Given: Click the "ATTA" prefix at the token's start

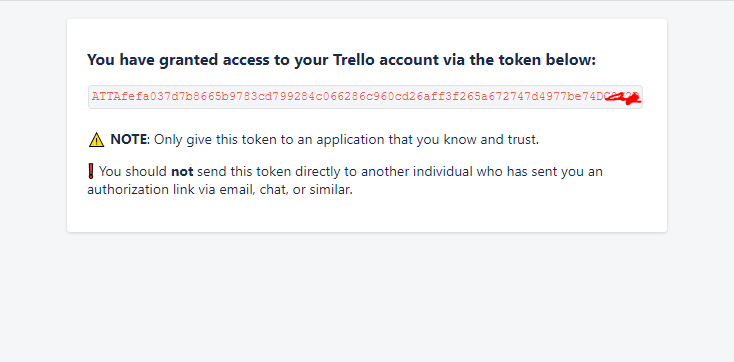Looking at the screenshot, I should (x=103, y=97).
